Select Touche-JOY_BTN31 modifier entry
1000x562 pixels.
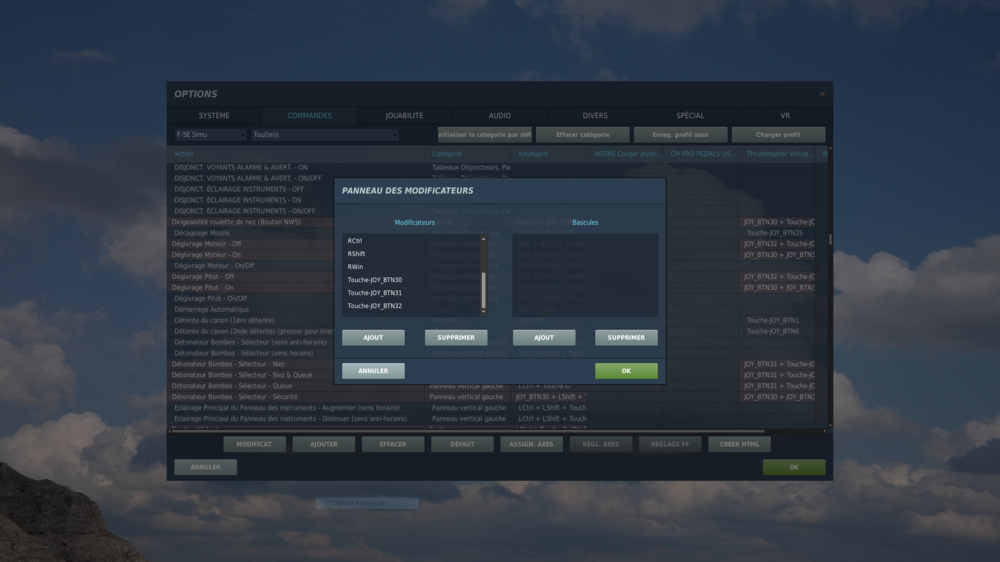tap(411, 293)
